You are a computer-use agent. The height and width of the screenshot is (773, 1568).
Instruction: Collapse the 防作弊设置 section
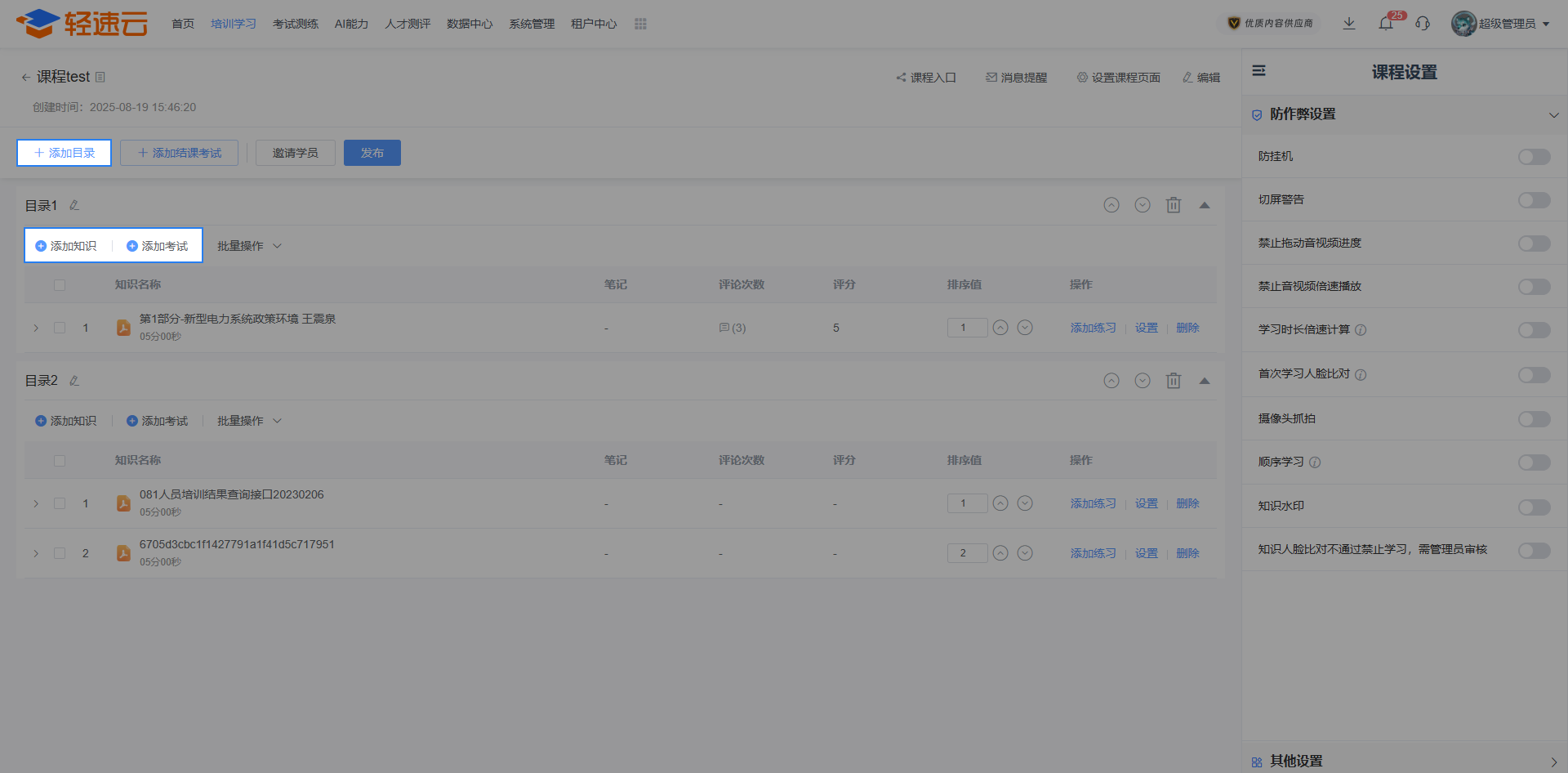tap(1553, 115)
